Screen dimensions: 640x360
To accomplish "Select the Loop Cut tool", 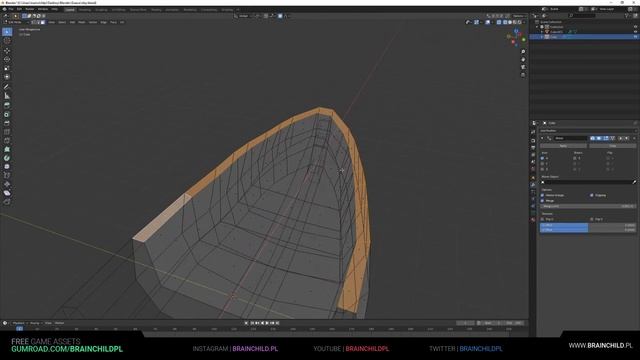I will click(7, 132).
